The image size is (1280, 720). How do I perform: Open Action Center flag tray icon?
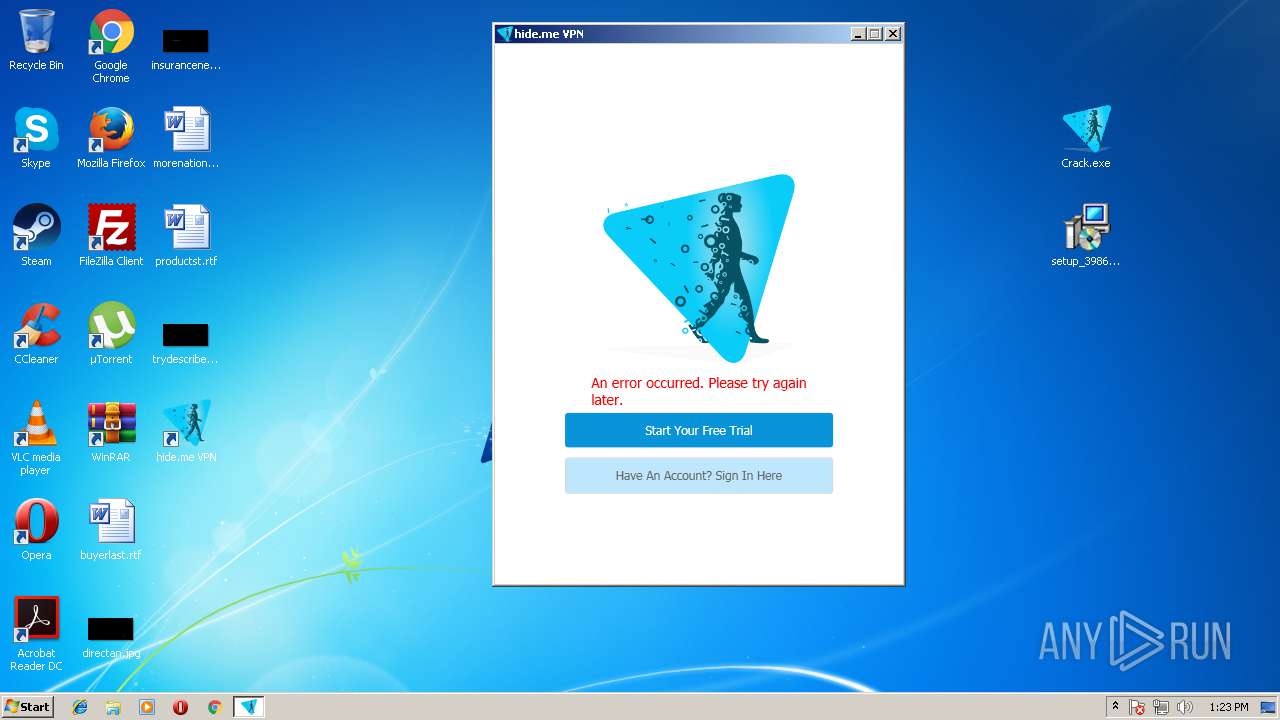[x=1137, y=707]
